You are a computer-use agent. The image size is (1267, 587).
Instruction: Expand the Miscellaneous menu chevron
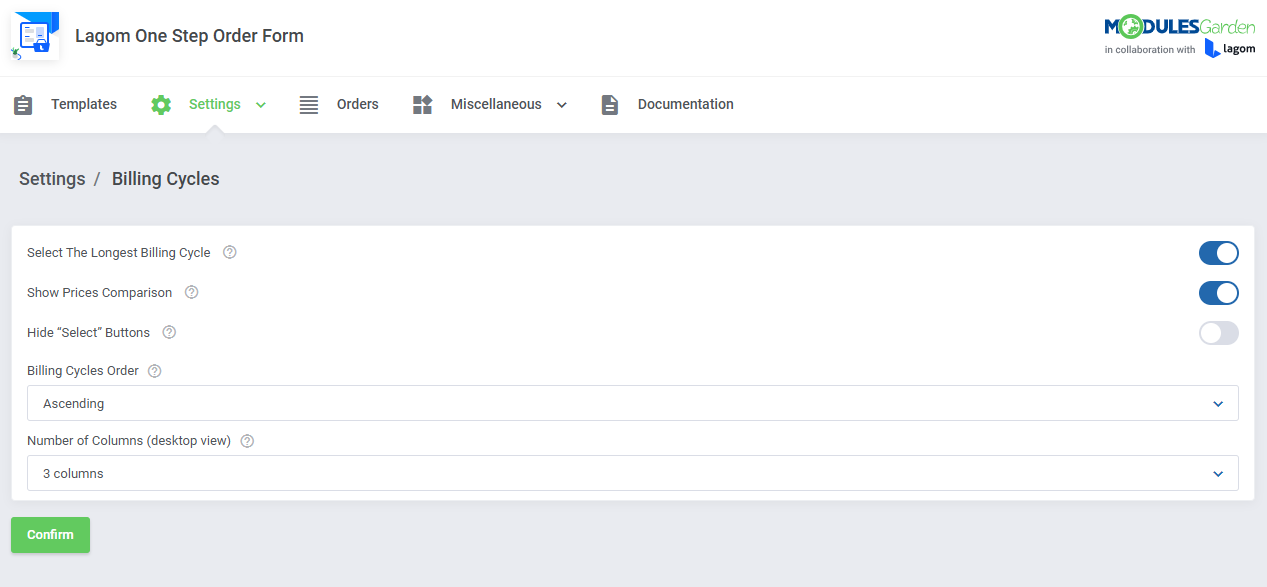[x=562, y=105]
